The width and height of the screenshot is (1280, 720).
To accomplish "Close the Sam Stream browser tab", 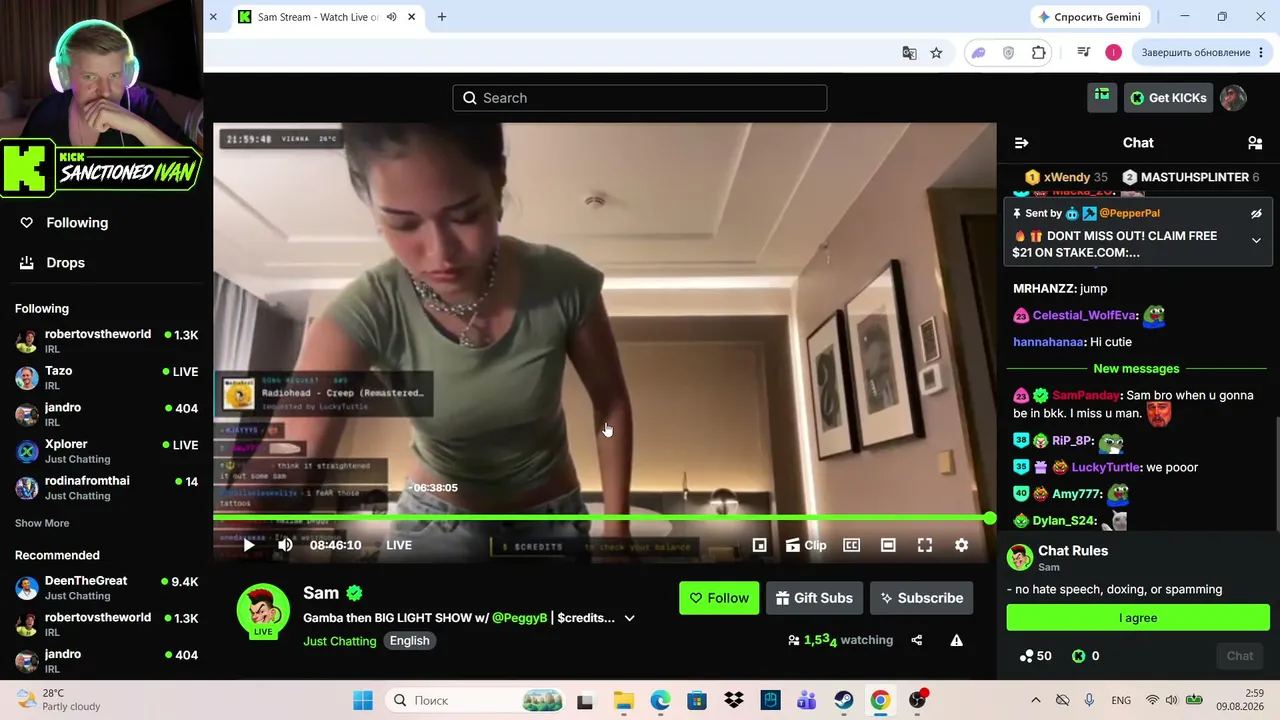I will pos(411,17).
